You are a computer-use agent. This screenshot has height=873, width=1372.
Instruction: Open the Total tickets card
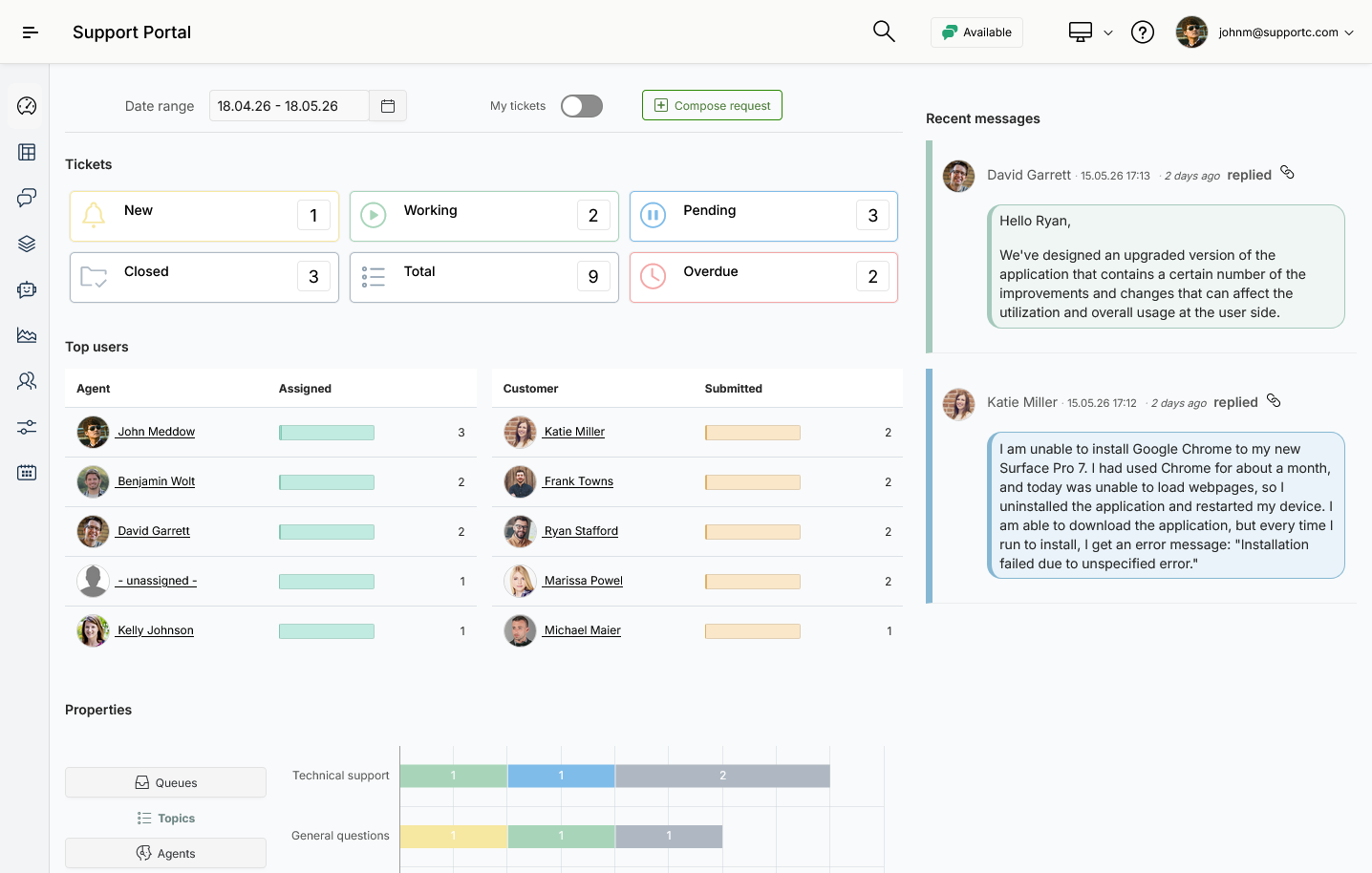(484, 277)
